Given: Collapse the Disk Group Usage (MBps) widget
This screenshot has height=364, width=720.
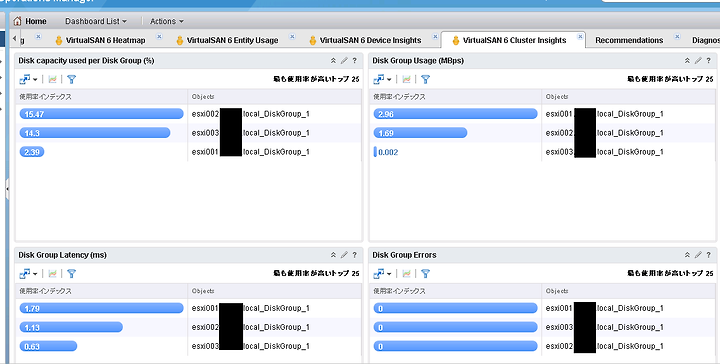Looking at the screenshot, I should (x=687, y=61).
